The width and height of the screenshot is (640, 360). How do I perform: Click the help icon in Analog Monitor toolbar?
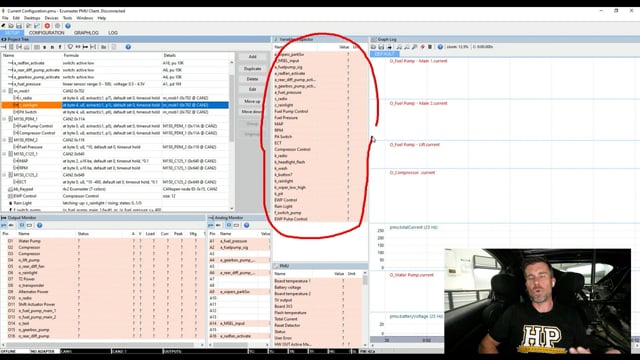click(x=247, y=225)
